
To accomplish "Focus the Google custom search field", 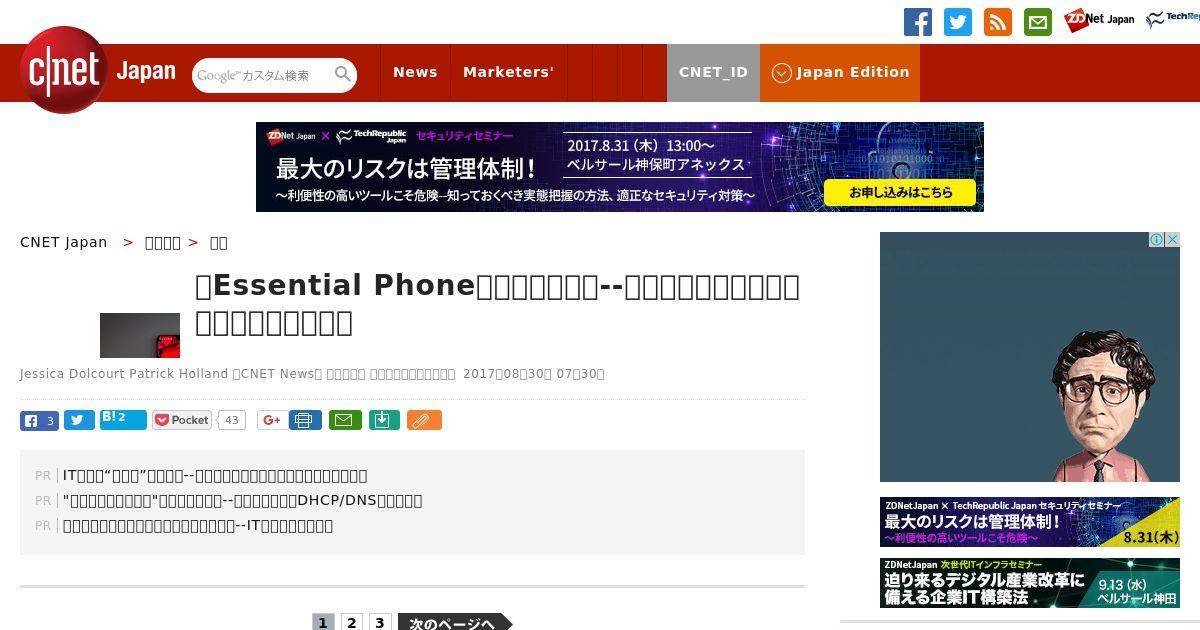I will tap(262, 75).
